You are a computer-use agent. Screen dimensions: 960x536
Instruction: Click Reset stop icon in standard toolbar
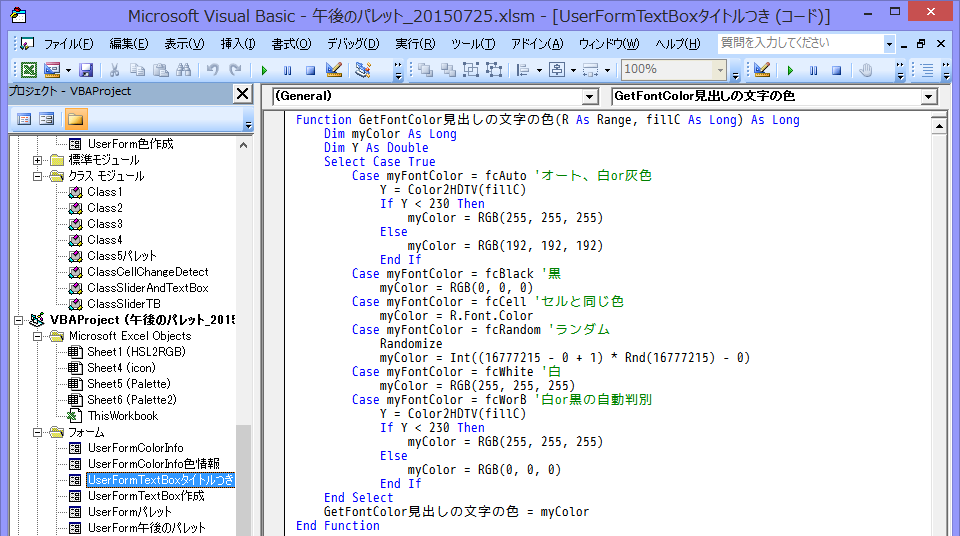pyautogui.click(x=310, y=70)
